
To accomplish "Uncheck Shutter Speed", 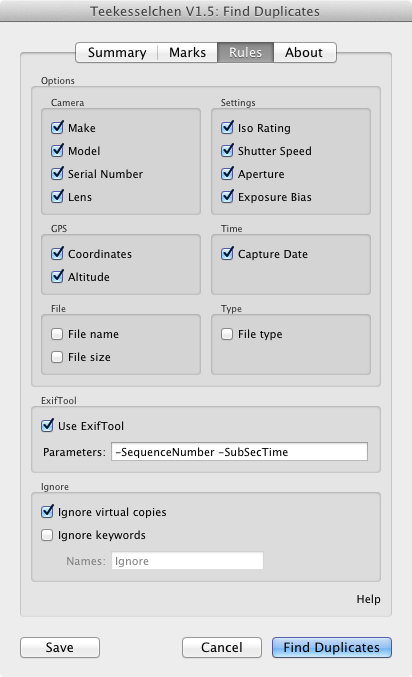I will point(227,151).
